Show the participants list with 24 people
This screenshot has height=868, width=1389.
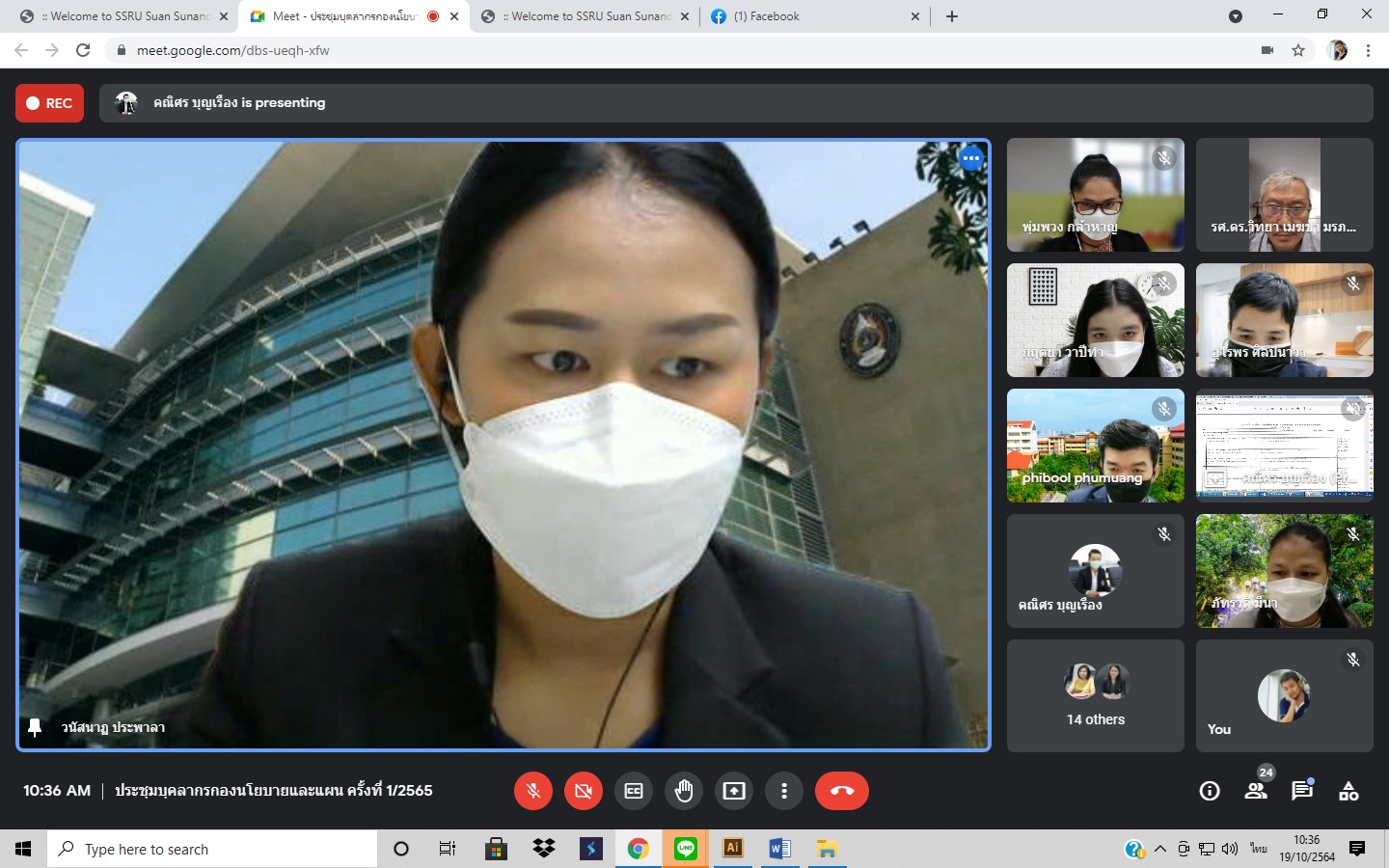1256,791
